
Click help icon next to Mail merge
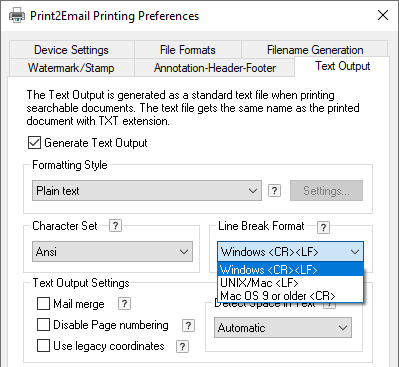point(124,304)
